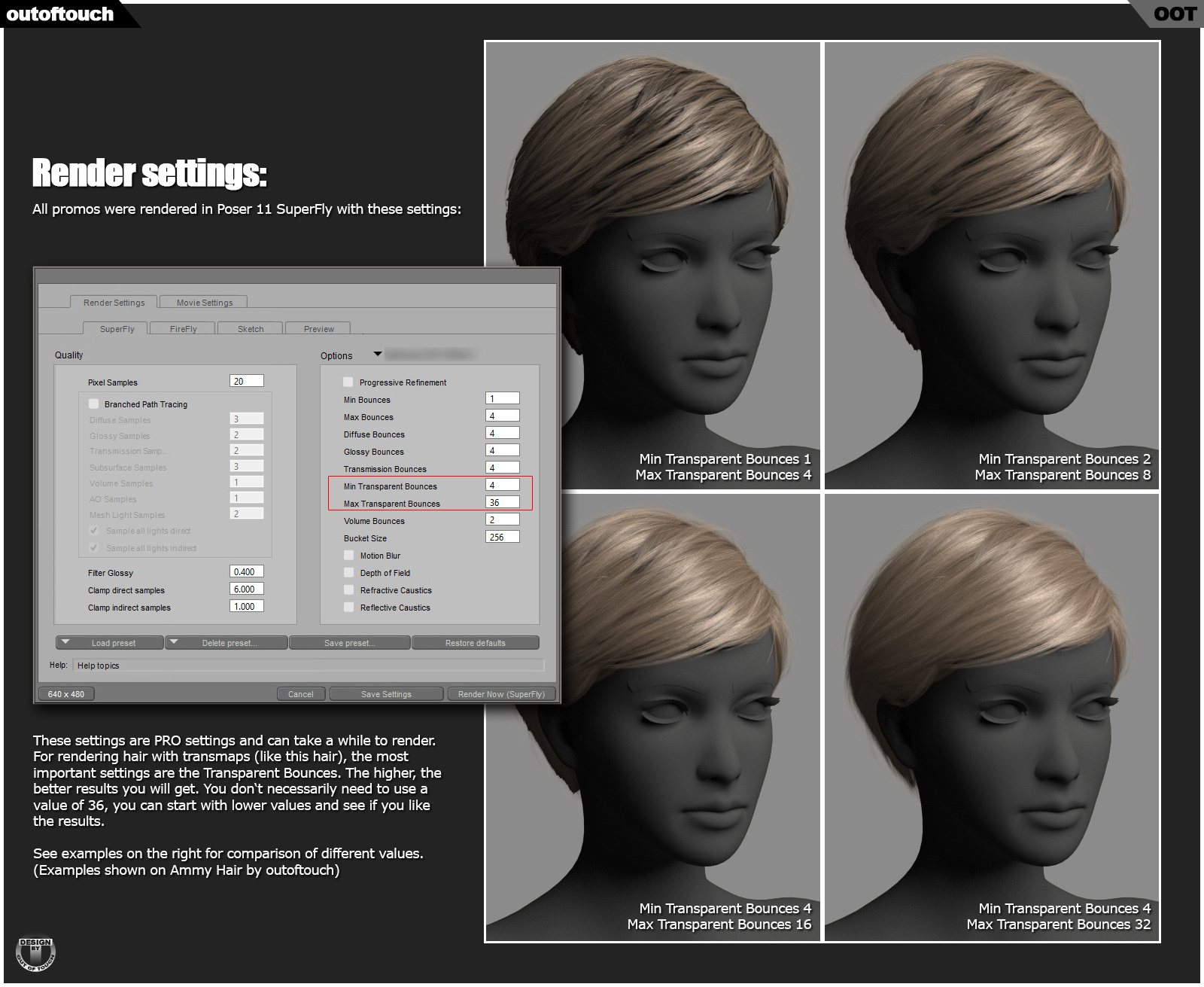Image resolution: width=1204 pixels, height=987 pixels.
Task: Click the Min Transparent Bounces field
Action: (x=503, y=485)
